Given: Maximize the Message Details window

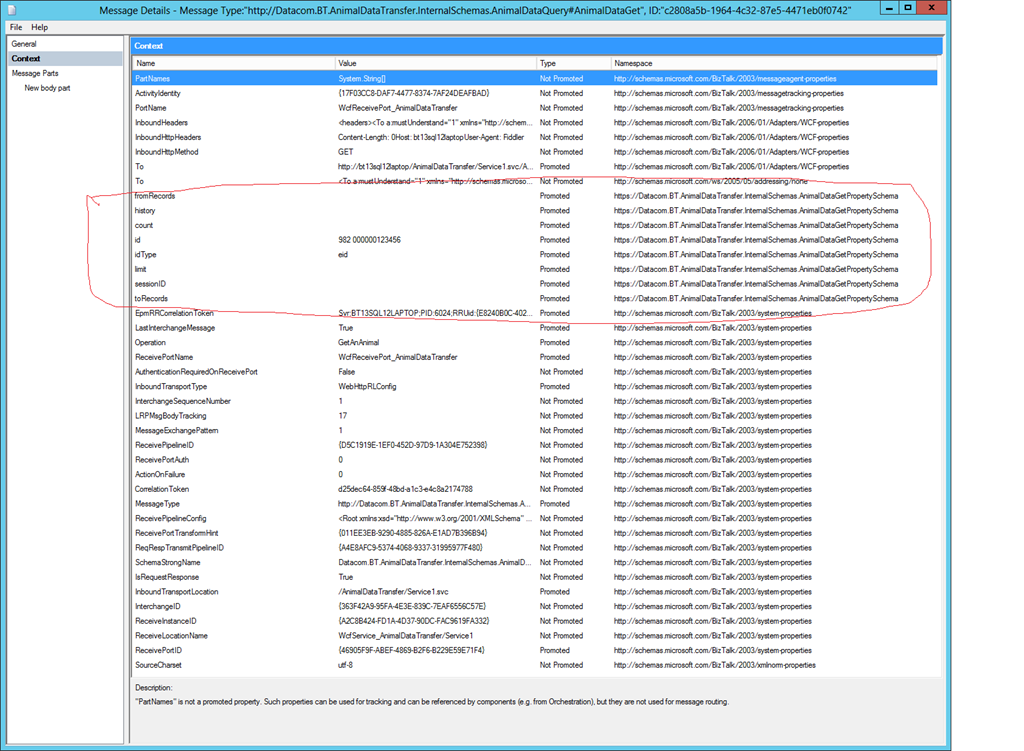Looking at the screenshot, I should (907, 8).
